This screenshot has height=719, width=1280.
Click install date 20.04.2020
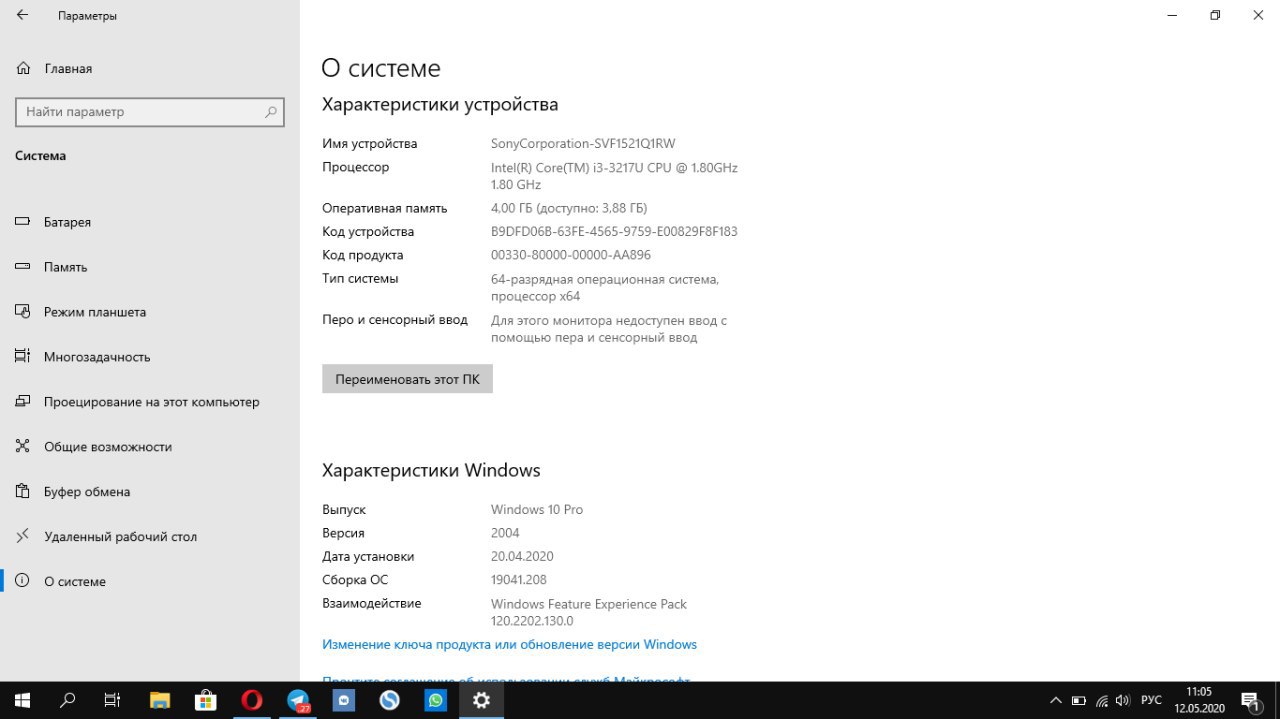click(522, 557)
